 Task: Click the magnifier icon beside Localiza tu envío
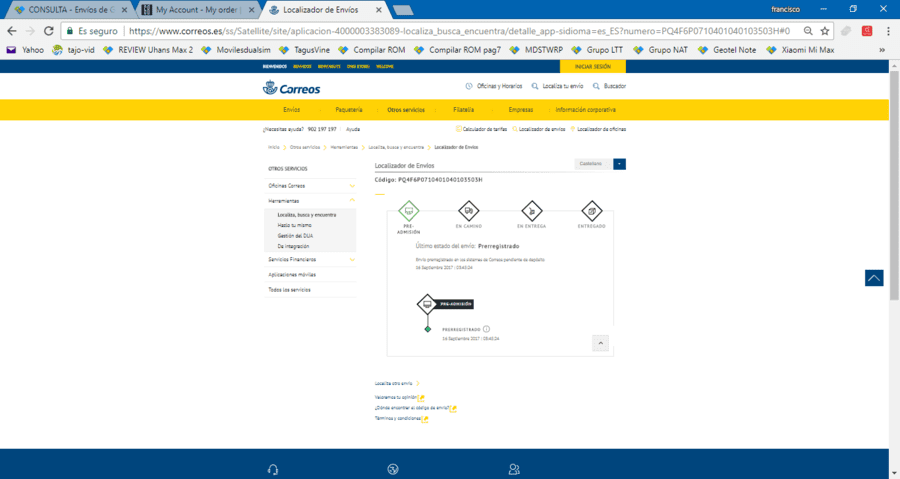point(535,86)
